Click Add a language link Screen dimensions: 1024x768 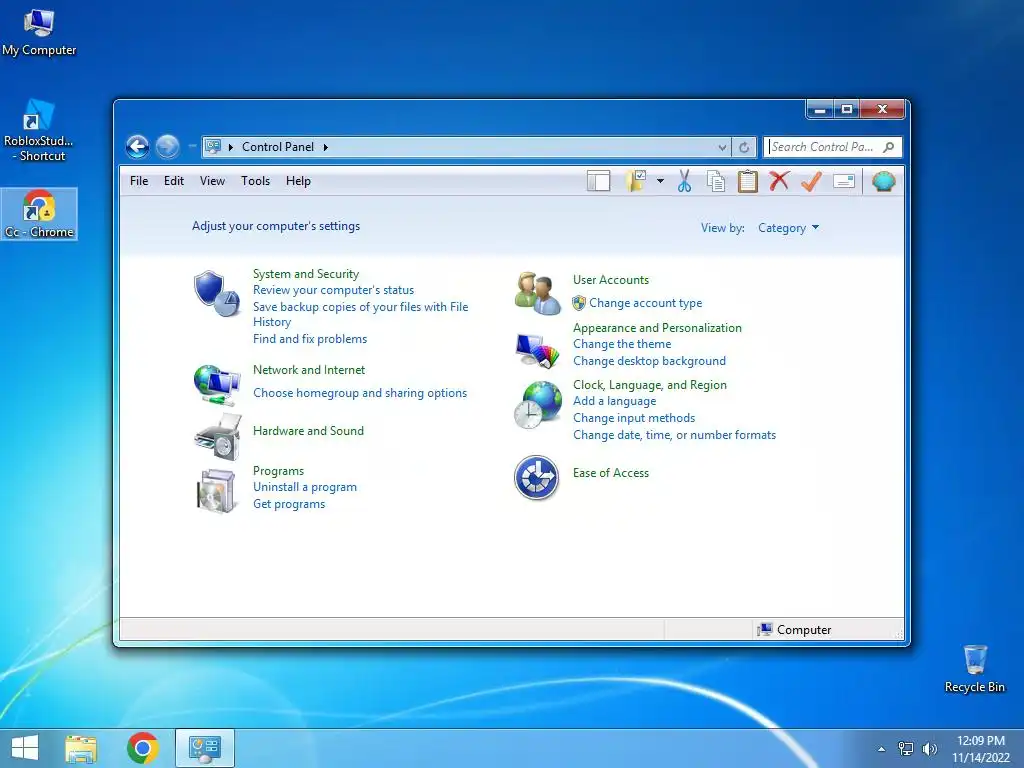(615, 401)
